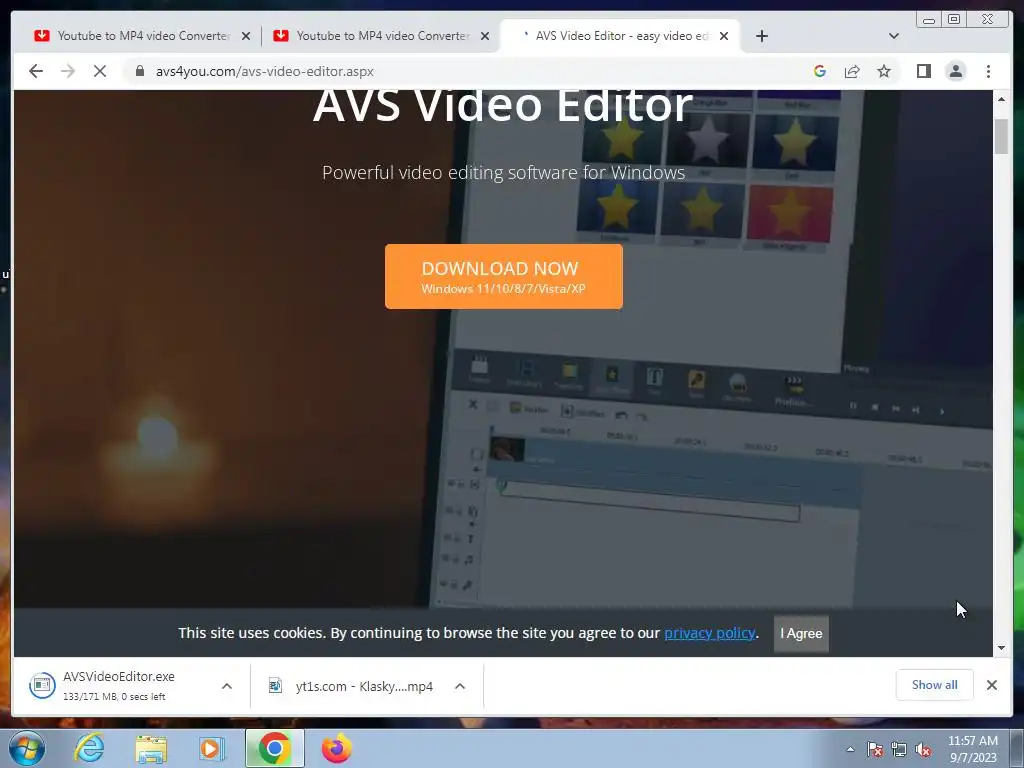This screenshot has width=1024, height=768.
Task: Click the scrollbar up arrow
Action: (1001, 99)
